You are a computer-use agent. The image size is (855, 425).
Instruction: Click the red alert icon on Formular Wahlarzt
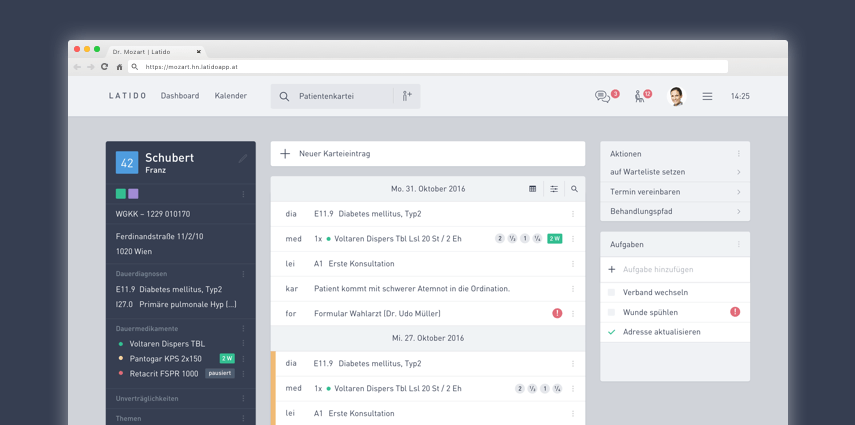pyautogui.click(x=557, y=313)
